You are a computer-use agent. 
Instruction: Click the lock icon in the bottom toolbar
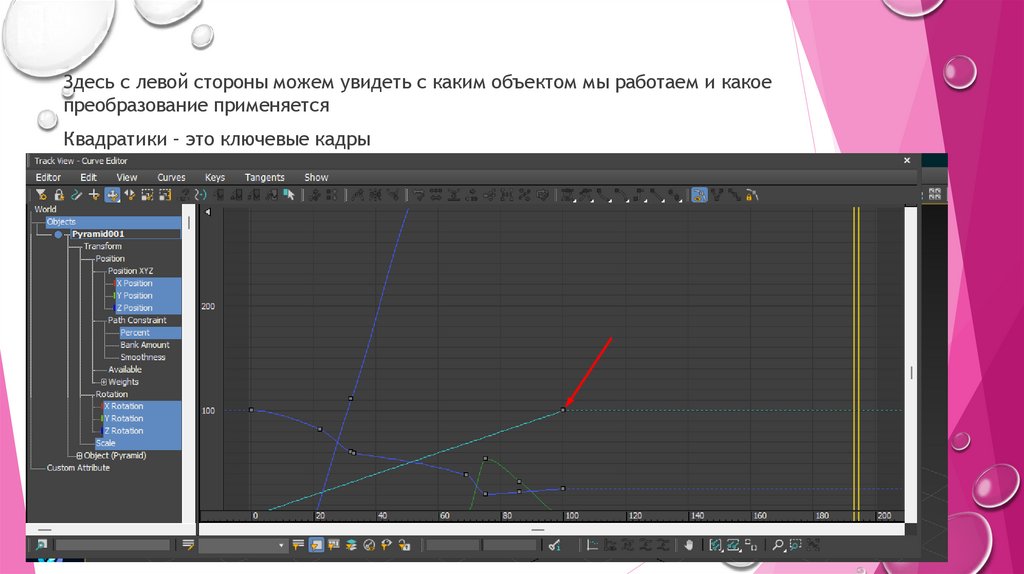[404, 545]
